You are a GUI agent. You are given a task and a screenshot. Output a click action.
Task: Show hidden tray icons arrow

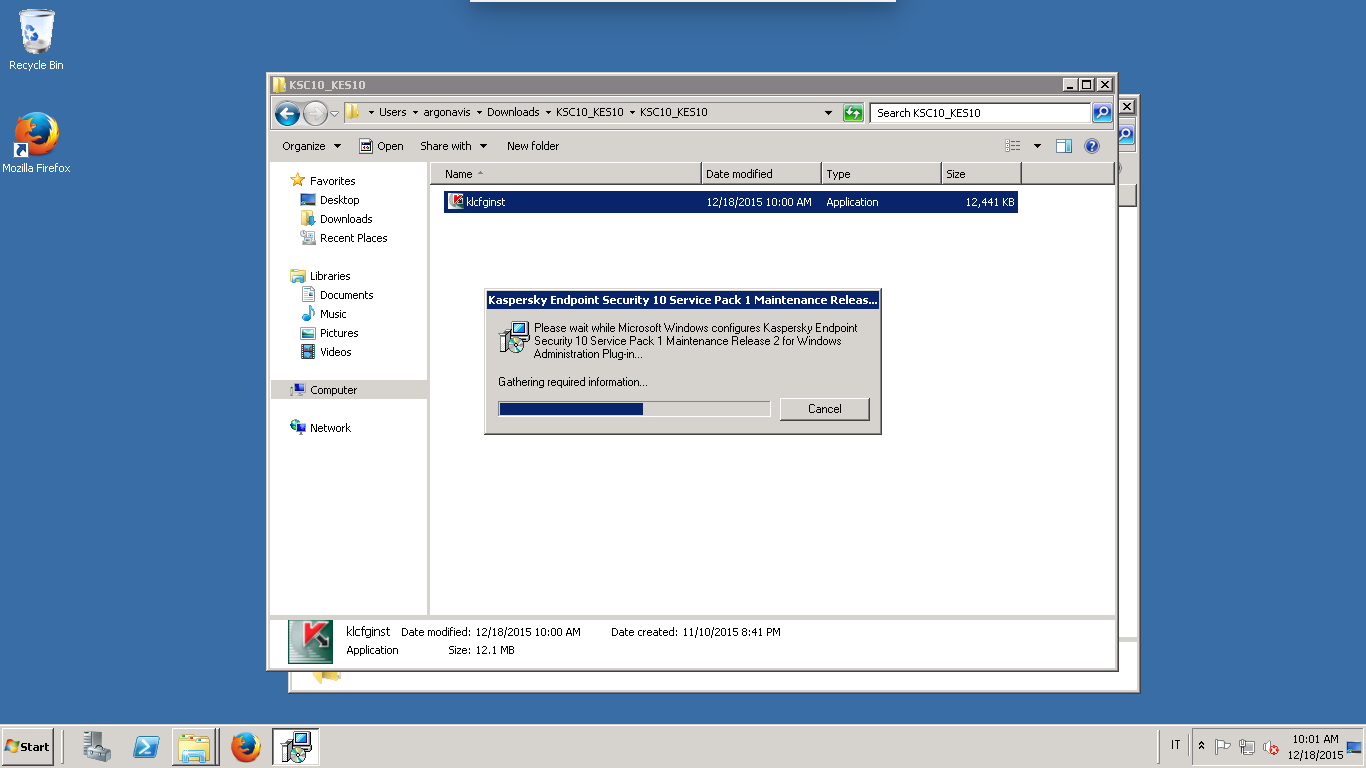tap(1201, 746)
